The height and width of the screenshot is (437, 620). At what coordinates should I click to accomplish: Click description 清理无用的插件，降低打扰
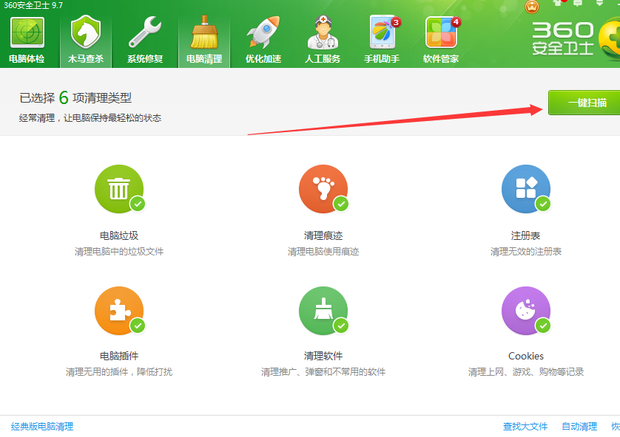pos(119,372)
